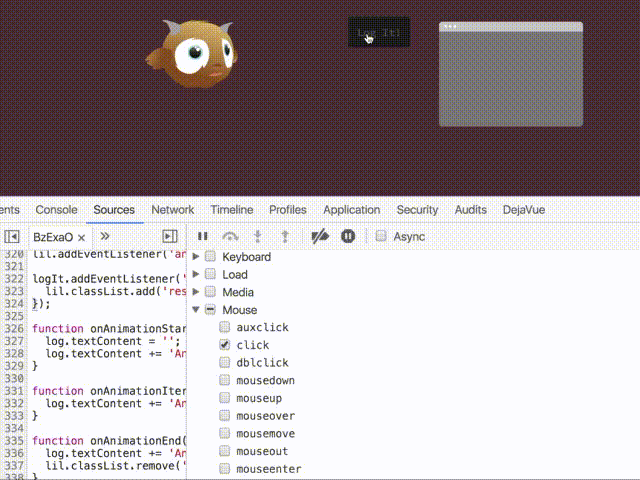Viewport: 640px width, 480px height.
Task: Enable the dblclick breakpoint checkbox
Action: [224, 362]
